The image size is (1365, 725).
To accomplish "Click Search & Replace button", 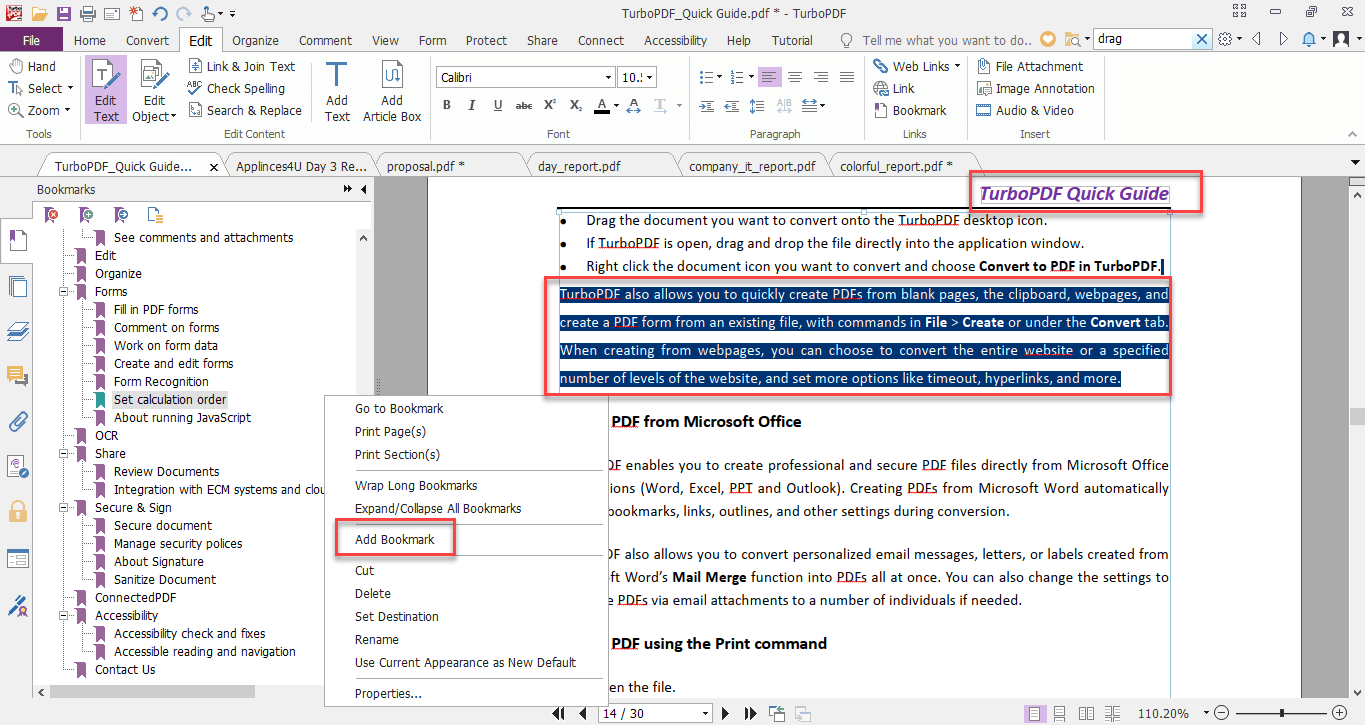I will pos(244,110).
